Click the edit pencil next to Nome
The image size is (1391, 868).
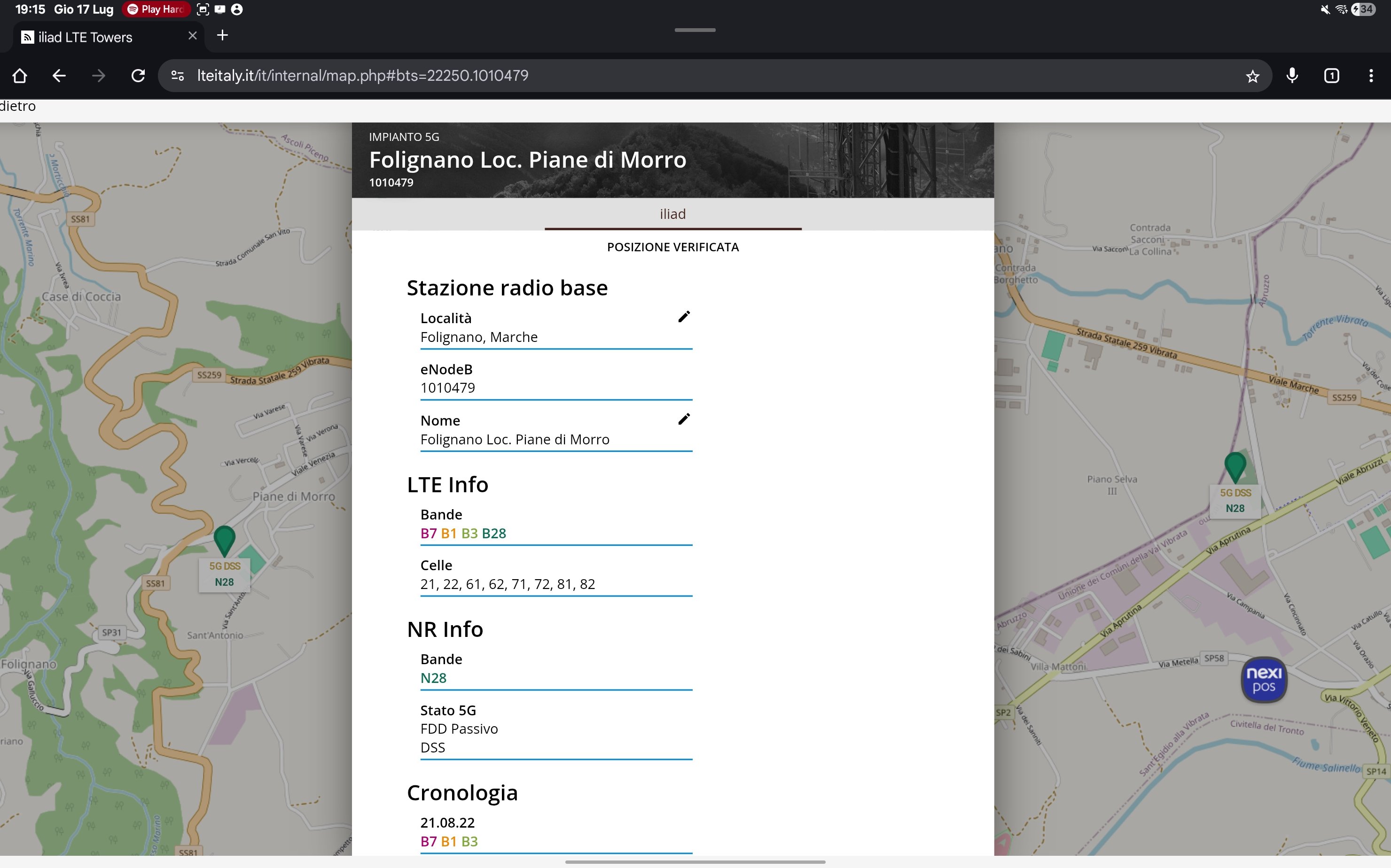(x=683, y=419)
